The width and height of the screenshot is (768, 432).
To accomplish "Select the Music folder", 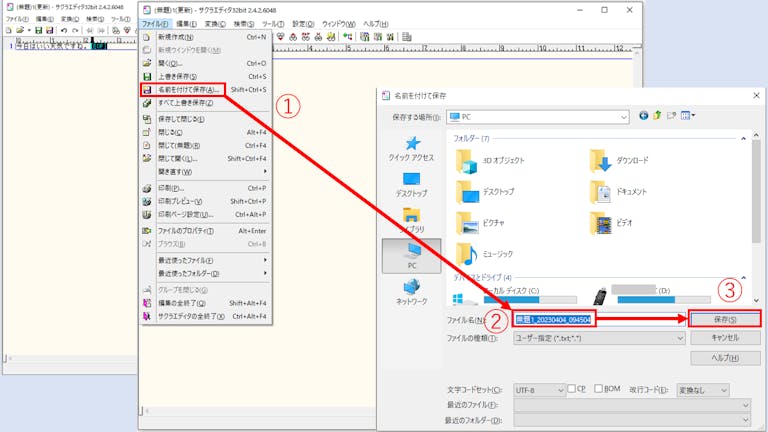I will point(485,254).
